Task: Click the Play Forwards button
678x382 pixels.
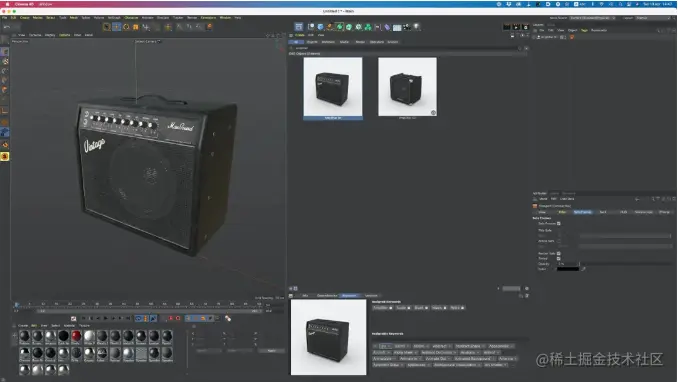Action: pyautogui.click(x=105, y=318)
